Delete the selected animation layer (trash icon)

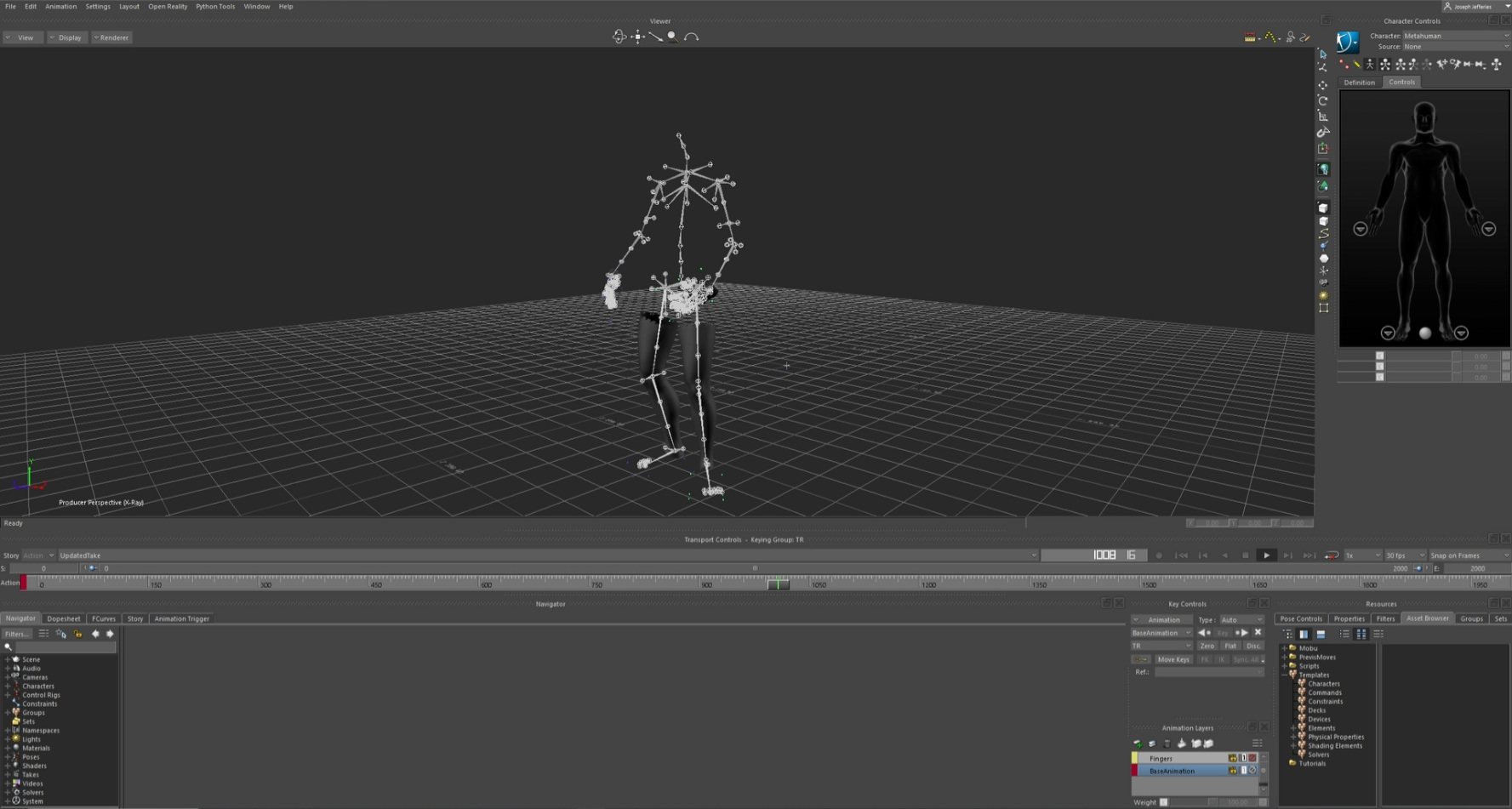[1167, 743]
